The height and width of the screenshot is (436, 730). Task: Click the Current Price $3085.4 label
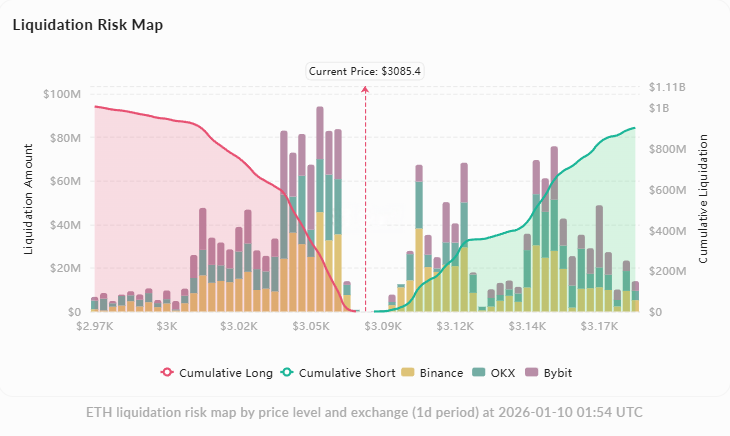[365, 71]
